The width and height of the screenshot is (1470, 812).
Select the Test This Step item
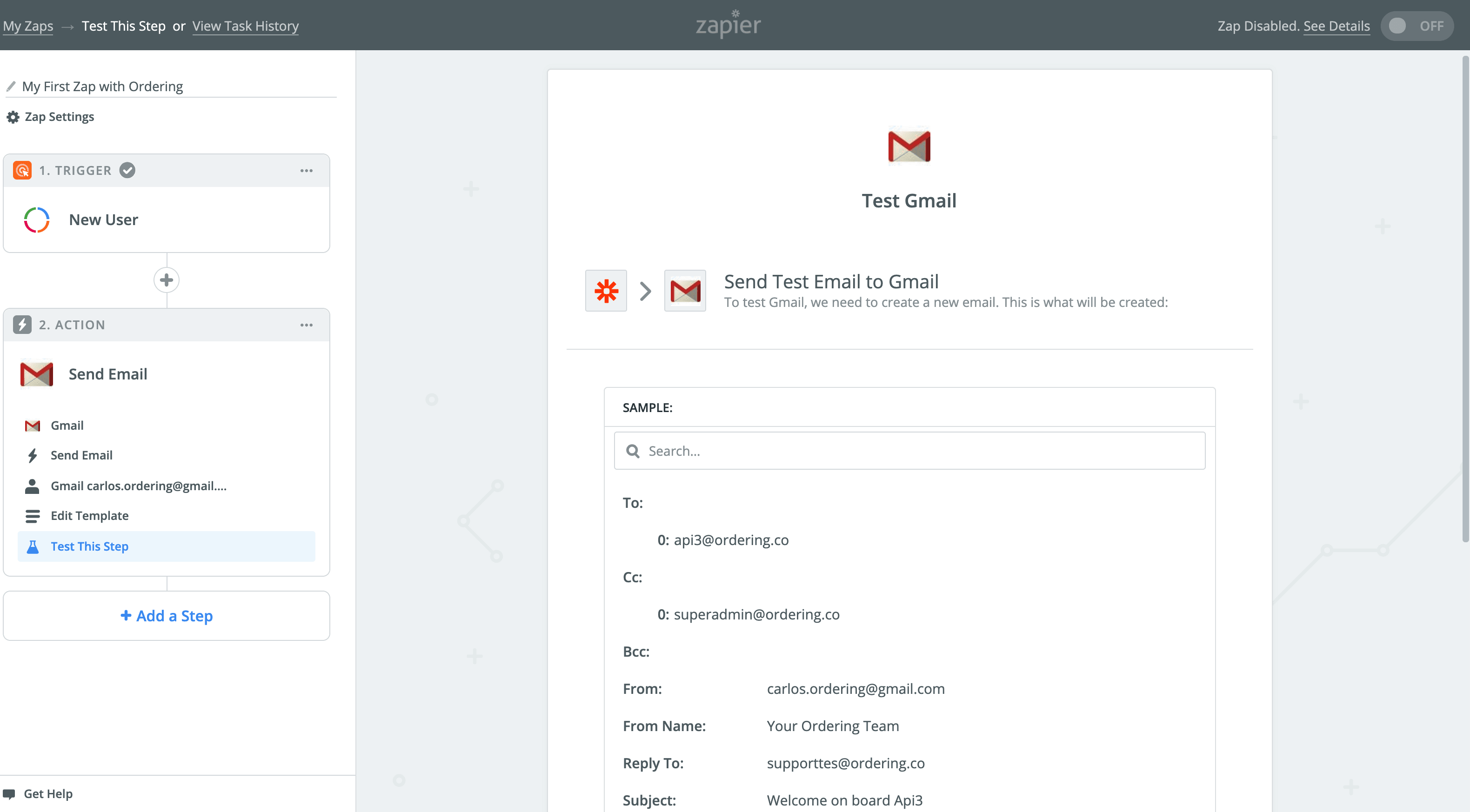(x=90, y=546)
